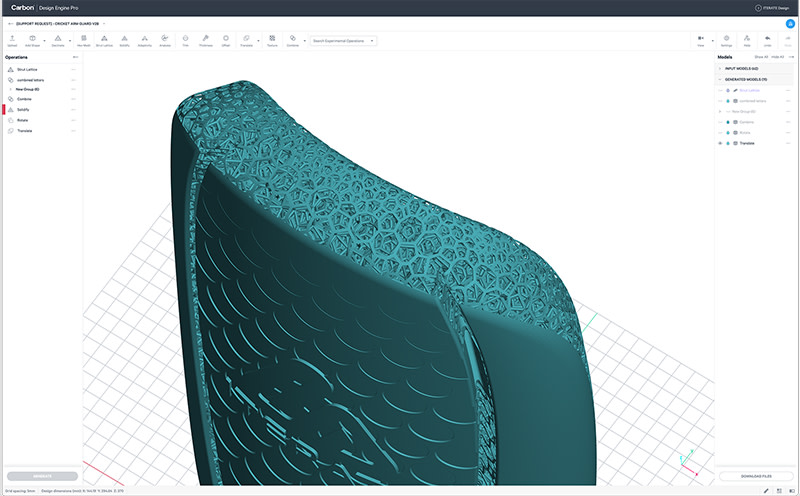800x496 pixels.
Task: Open the Settings toolbar button
Action: tap(726, 41)
